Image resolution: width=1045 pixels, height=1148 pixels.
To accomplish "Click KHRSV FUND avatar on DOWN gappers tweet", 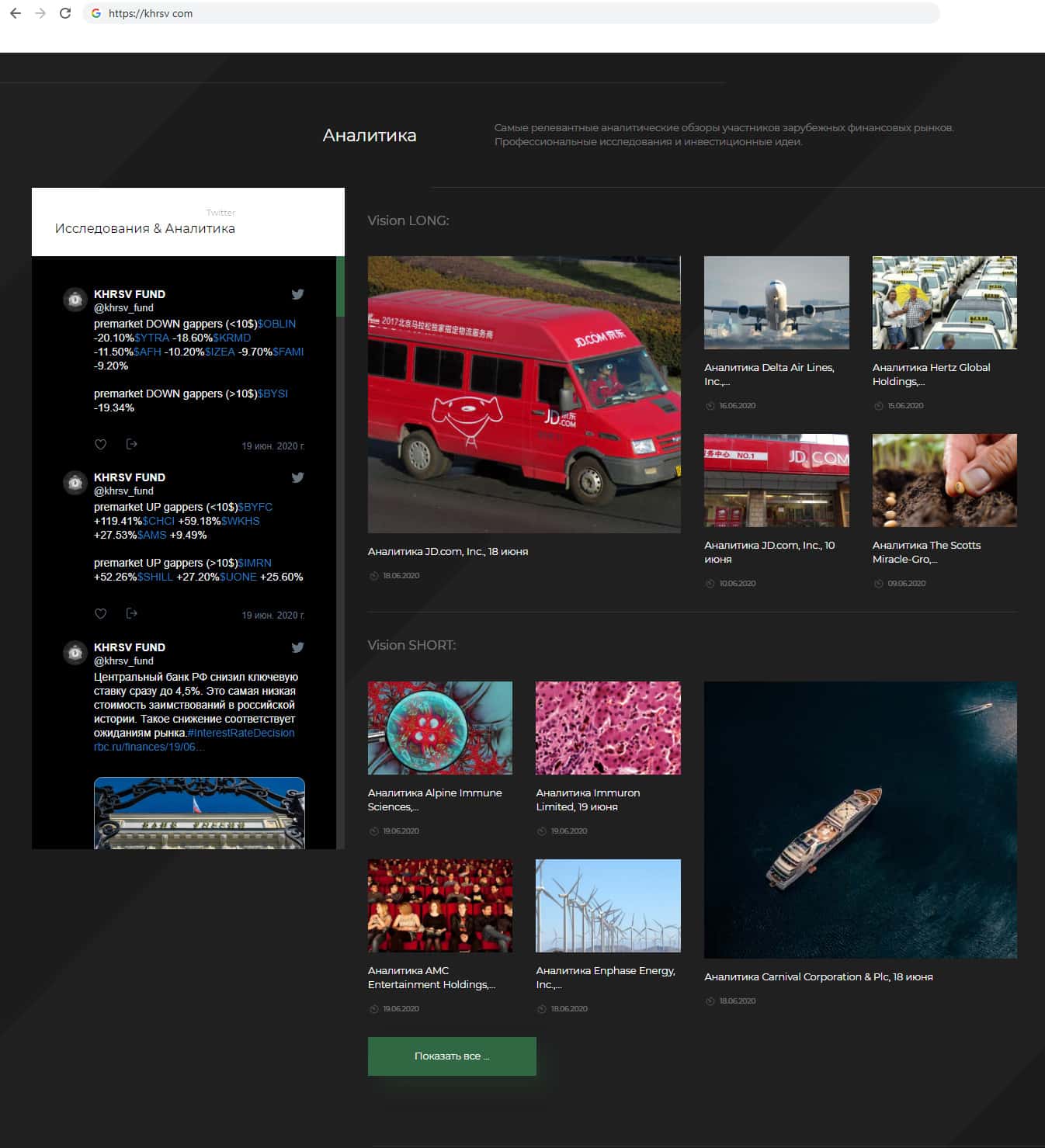I will pyautogui.click(x=75, y=300).
